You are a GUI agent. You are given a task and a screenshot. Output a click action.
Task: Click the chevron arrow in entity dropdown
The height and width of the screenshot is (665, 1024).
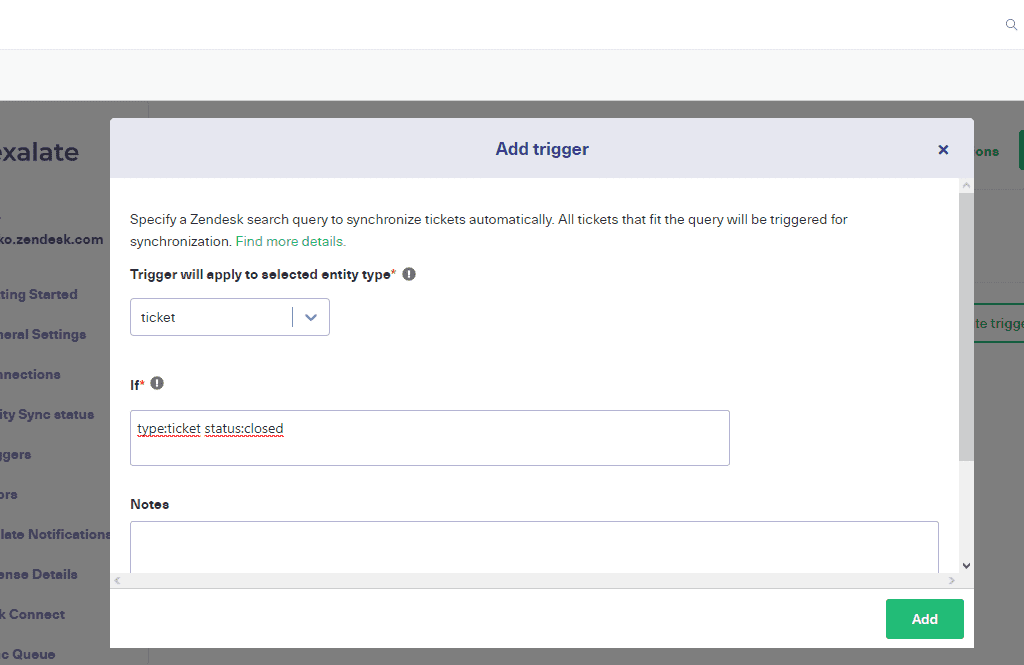pyautogui.click(x=311, y=317)
